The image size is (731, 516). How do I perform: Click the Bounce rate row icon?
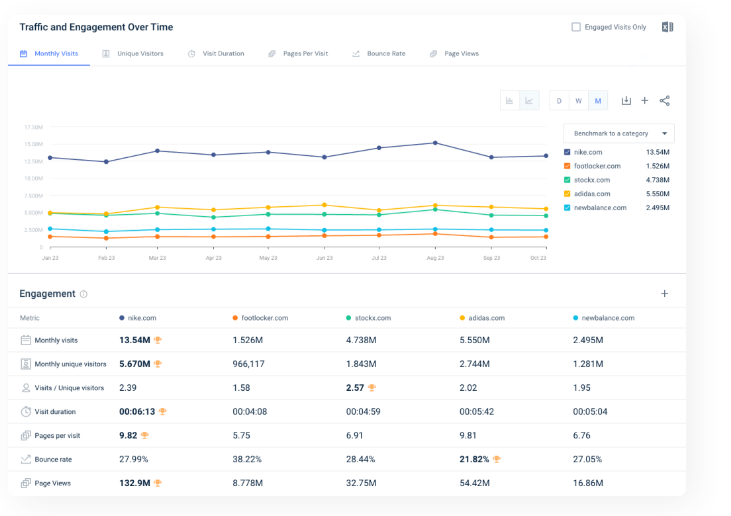(26, 460)
